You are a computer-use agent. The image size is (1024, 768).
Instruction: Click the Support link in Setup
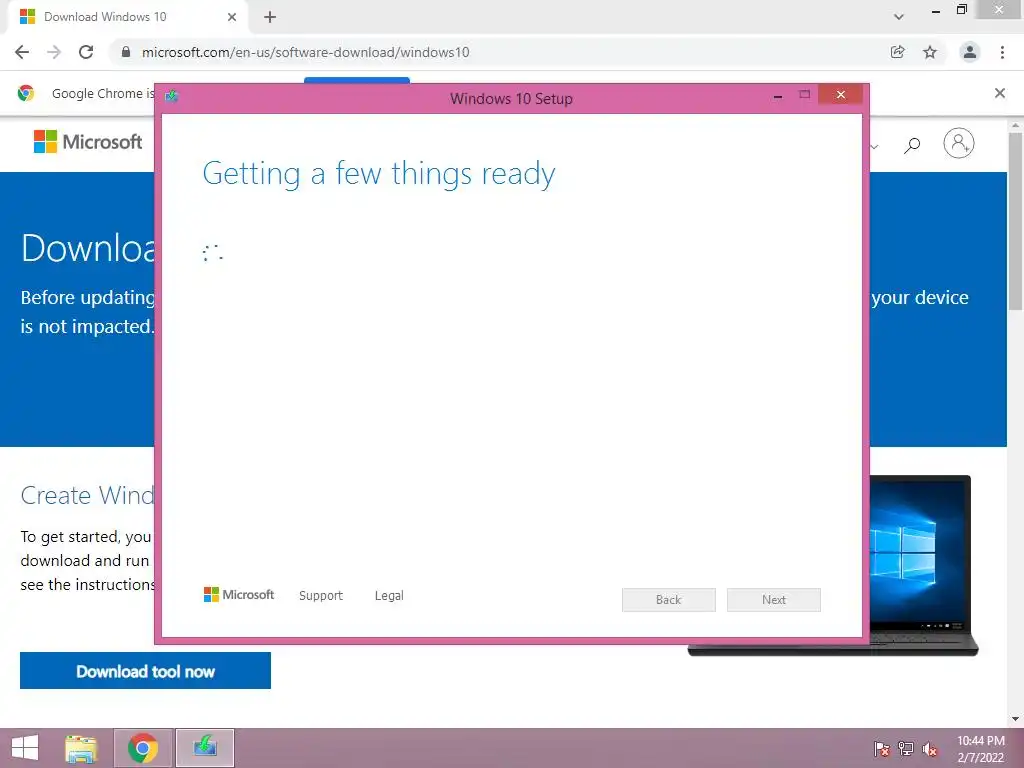[x=321, y=596]
